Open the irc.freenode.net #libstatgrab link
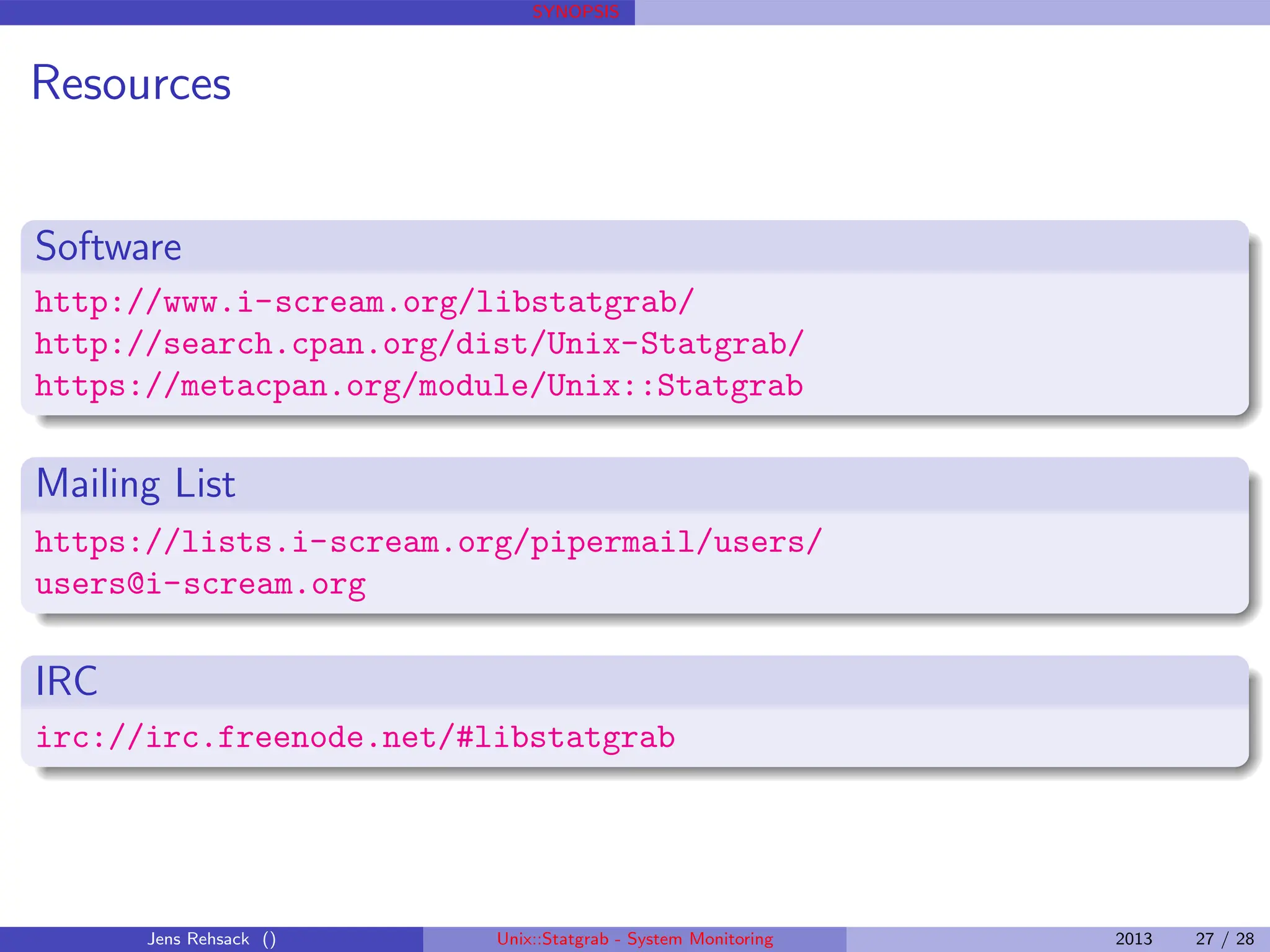1270x952 pixels. 355,738
